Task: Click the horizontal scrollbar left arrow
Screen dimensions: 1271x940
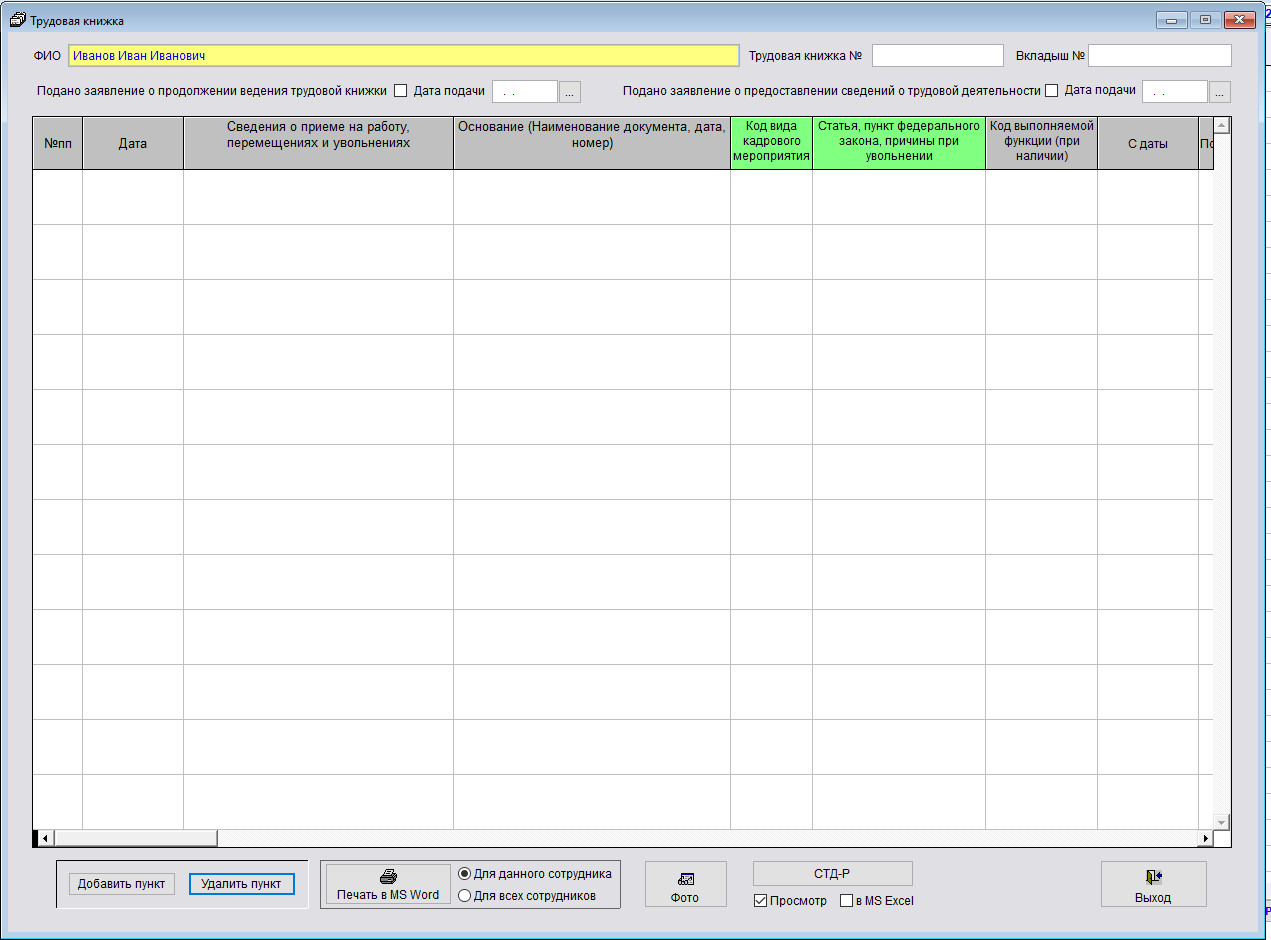Action: [45, 838]
